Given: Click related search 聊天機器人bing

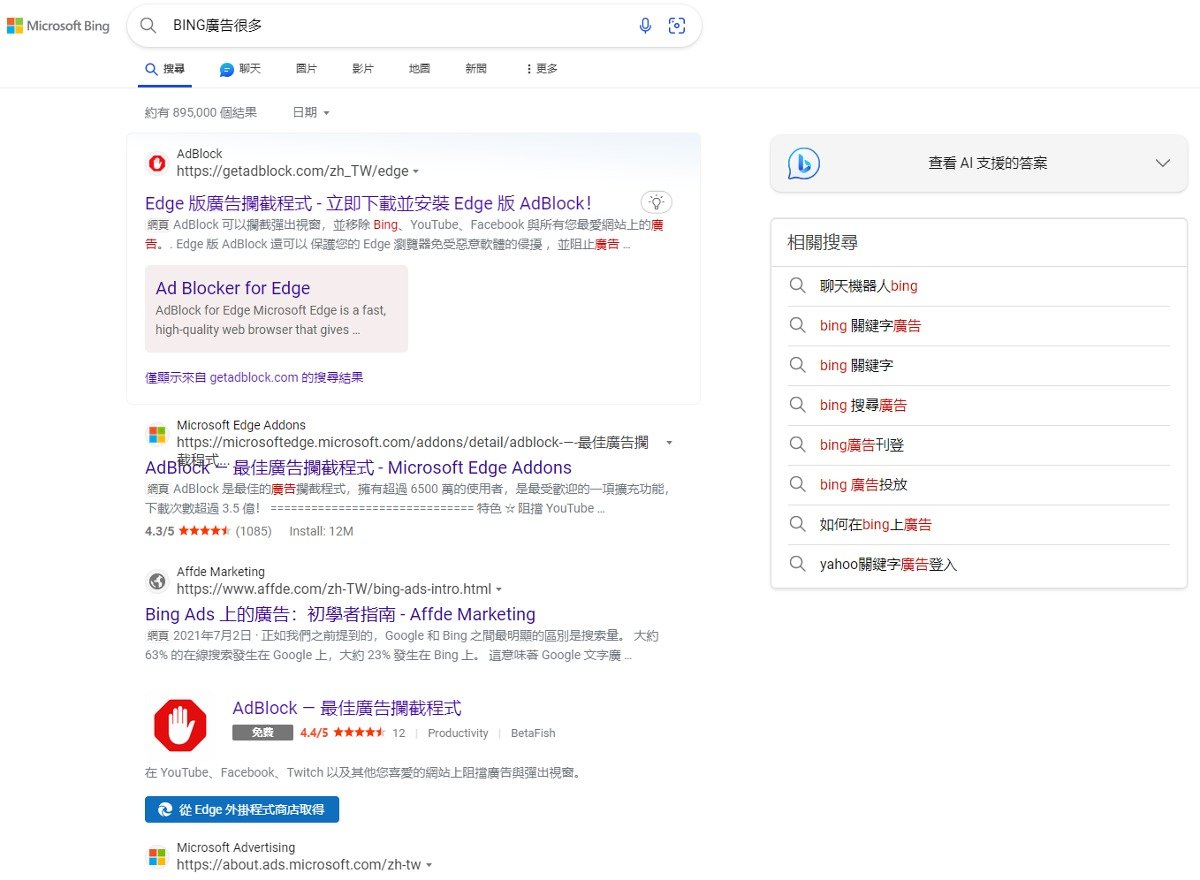Looking at the screenshot, I should 868,286.
